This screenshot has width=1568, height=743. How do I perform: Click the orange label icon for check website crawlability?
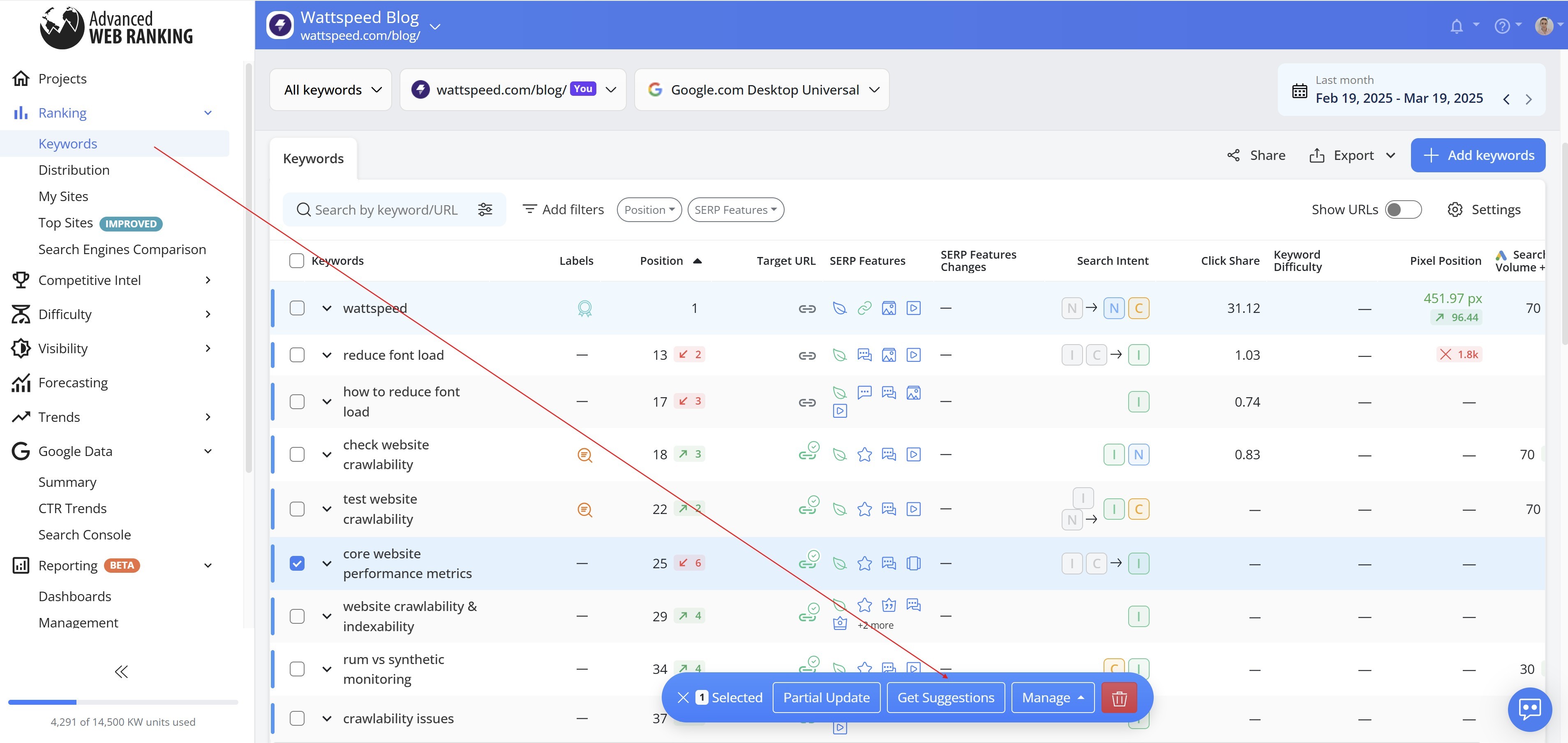coord(584,455)
